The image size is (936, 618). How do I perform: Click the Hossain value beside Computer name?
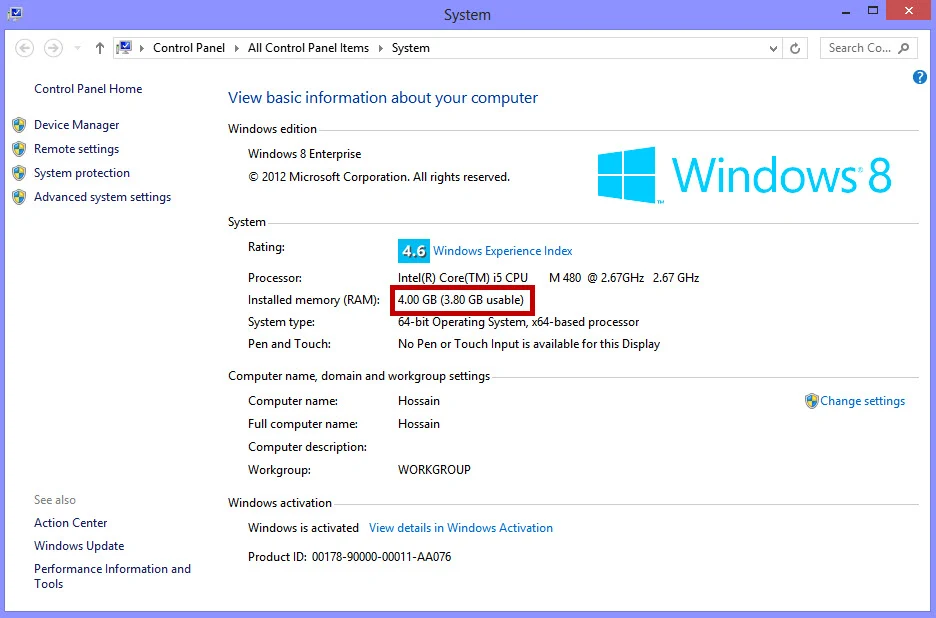(418, 401)
